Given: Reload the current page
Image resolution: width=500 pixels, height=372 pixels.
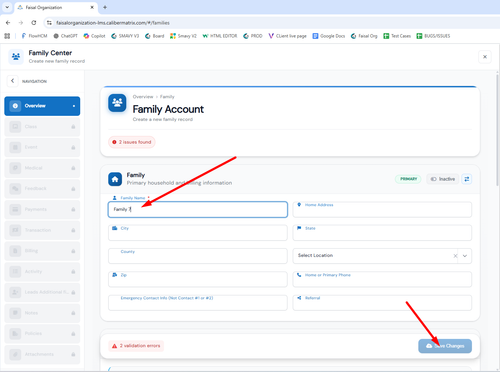Looking at the screenshot, I should click(x=34, y=23).
